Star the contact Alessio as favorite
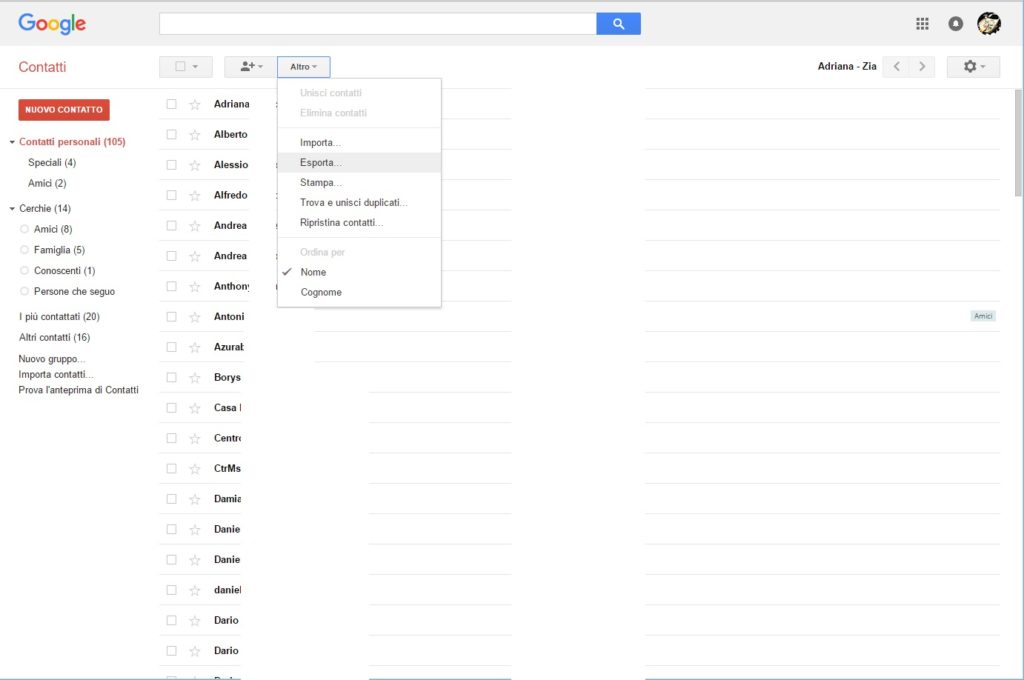Image resolution: width=1024 pixels, height=680 pixels. point(193,165)
